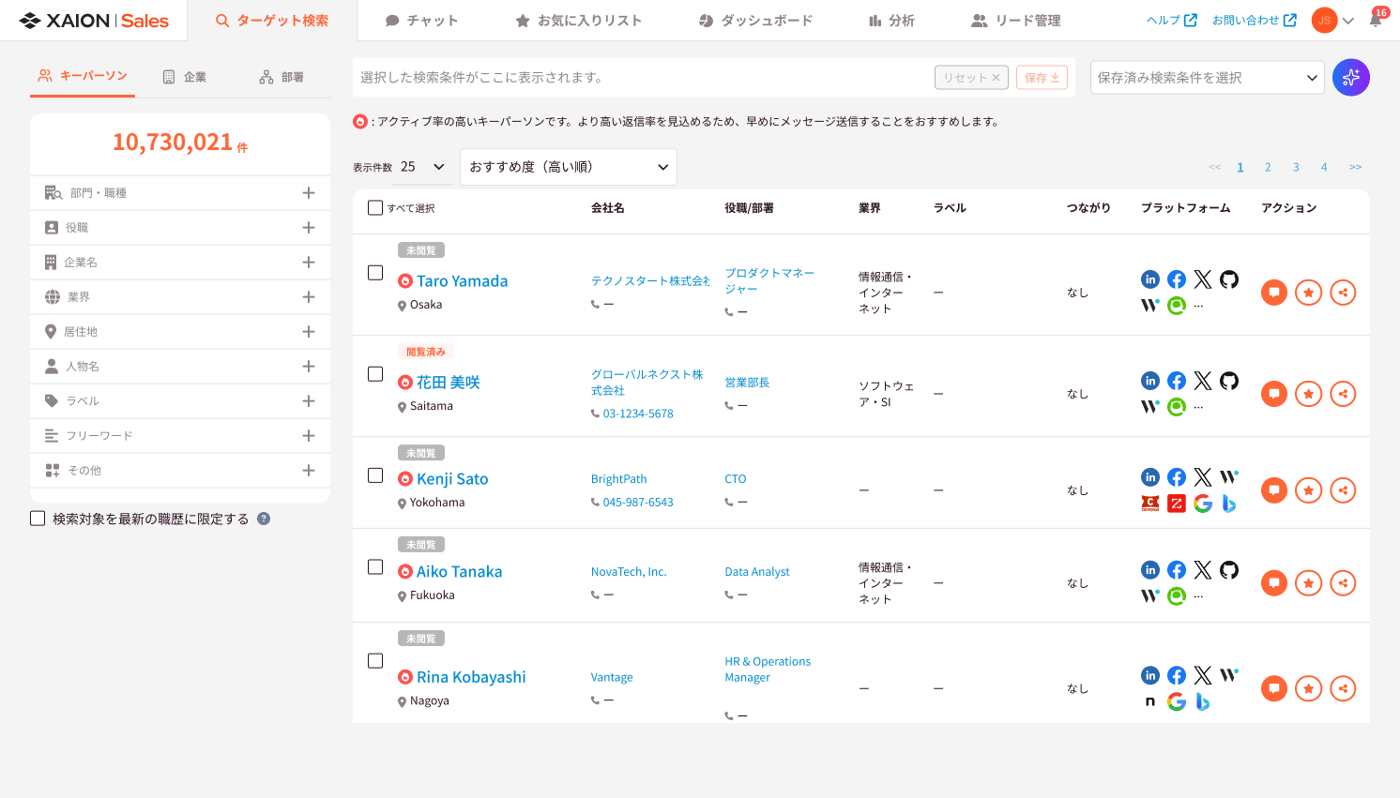Click LinkedIn icon in Kenji Sato row
This screenshot has width=1400, height=798.
point(1150,477)
